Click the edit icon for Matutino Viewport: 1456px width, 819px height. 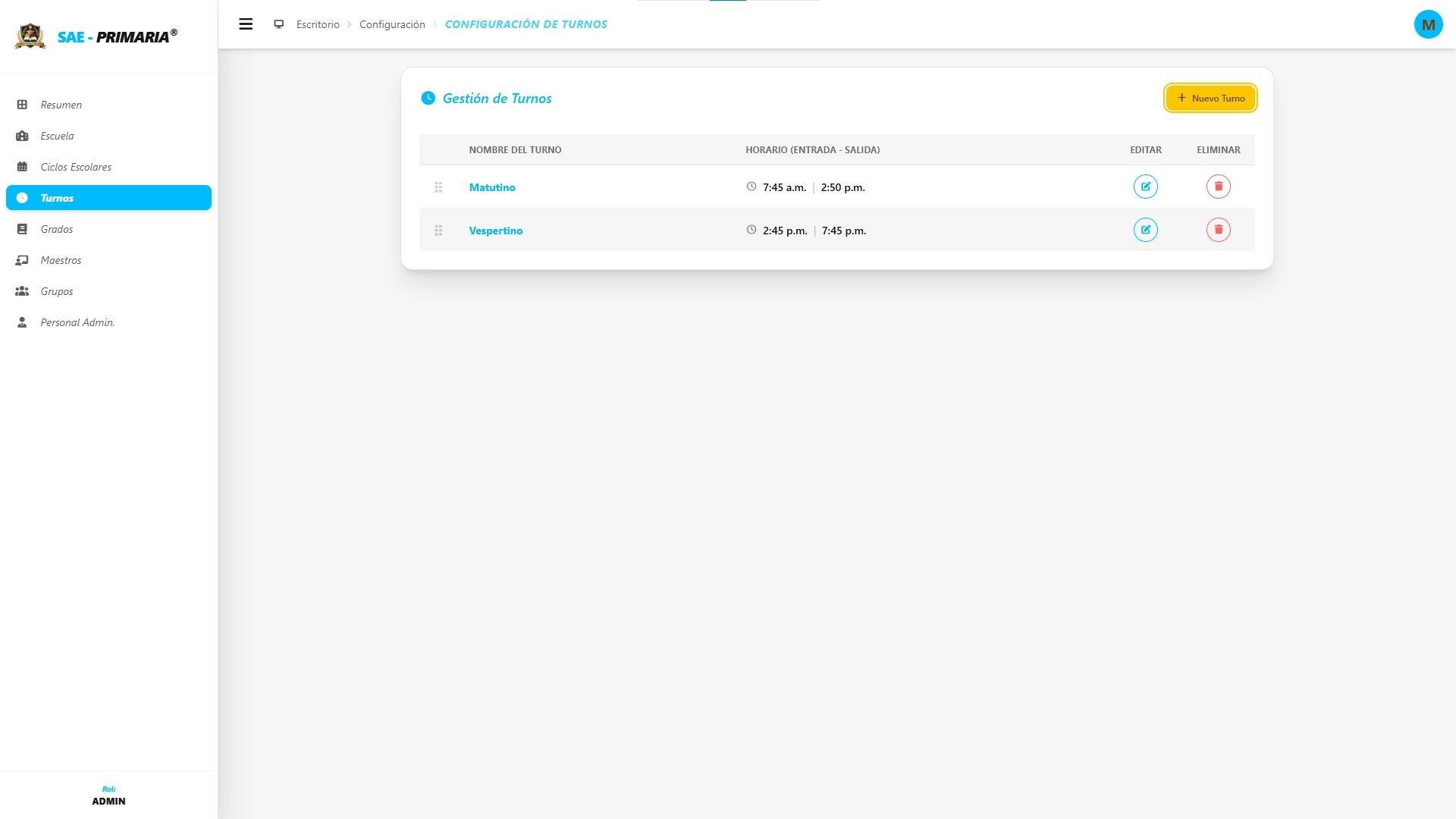[x=1145, y=187]
